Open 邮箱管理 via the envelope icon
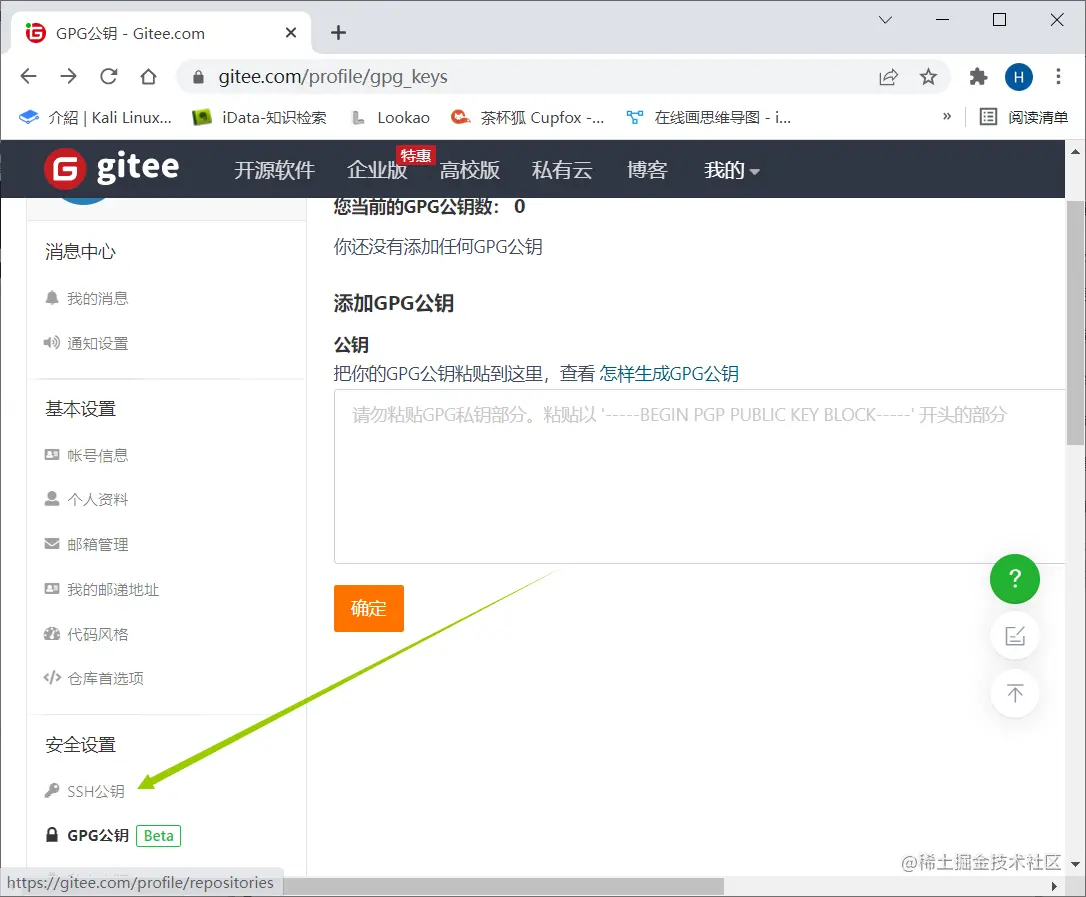This screenshot has width=1086, height=897. [51, 544]
